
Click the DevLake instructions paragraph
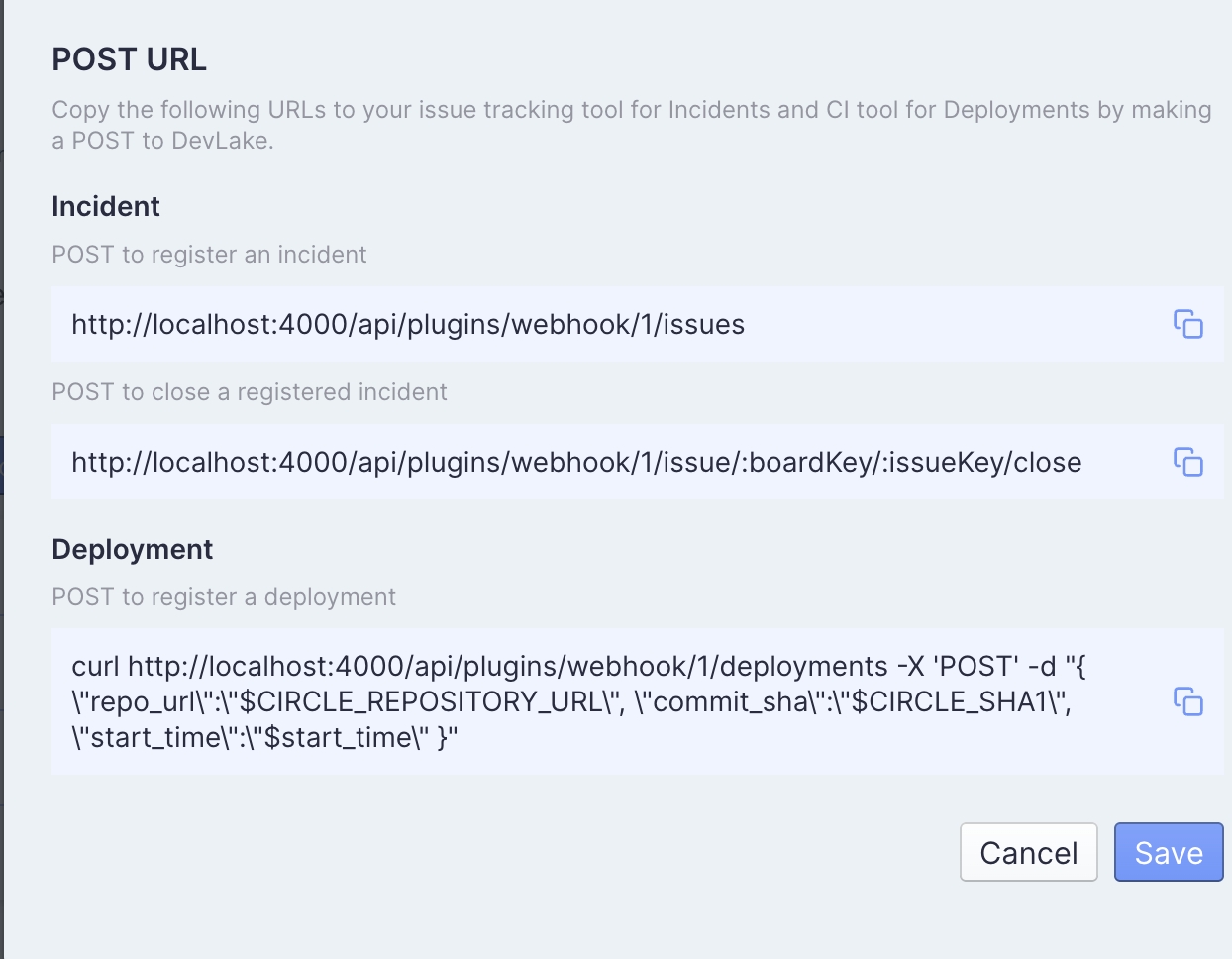pos(632,125)
